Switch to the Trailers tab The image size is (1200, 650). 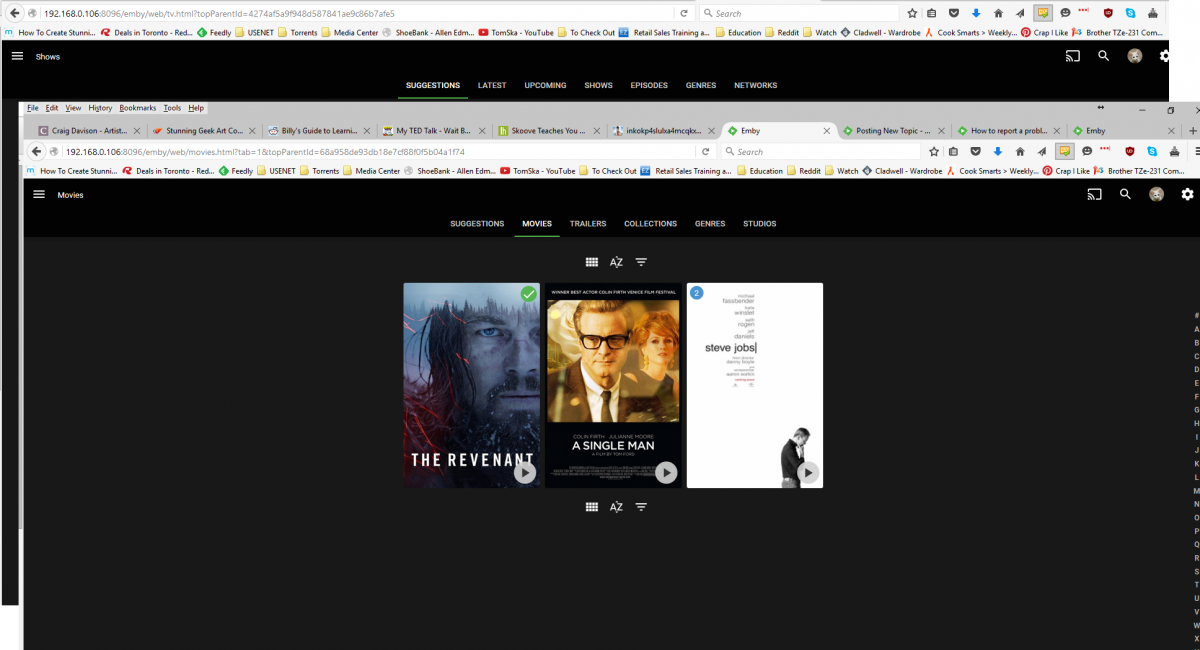tap(588, 224)
